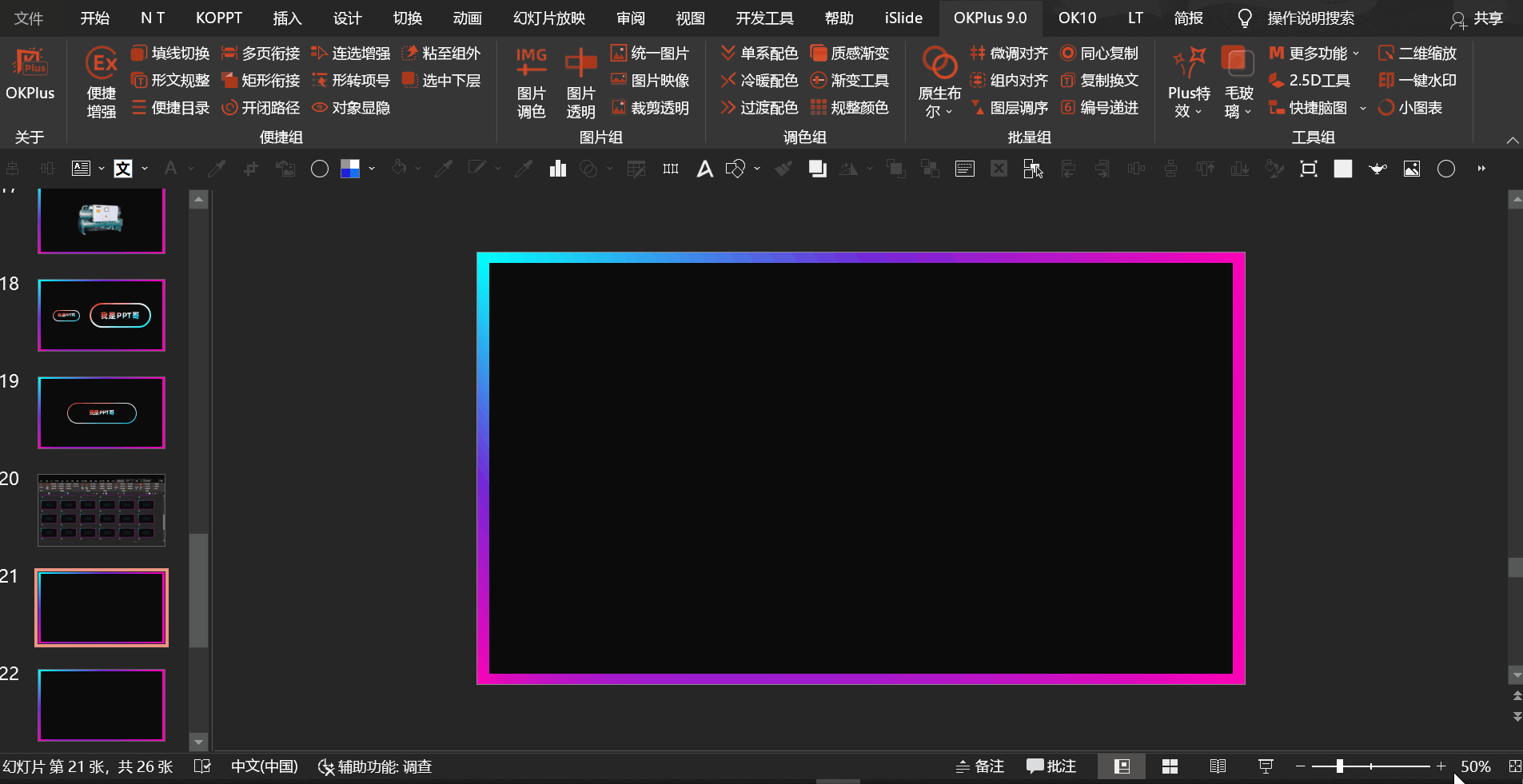Toggle the 备注 notes pane
Image resolution: width=1523 pixels, height=784 pixels.
coord(980,766)
